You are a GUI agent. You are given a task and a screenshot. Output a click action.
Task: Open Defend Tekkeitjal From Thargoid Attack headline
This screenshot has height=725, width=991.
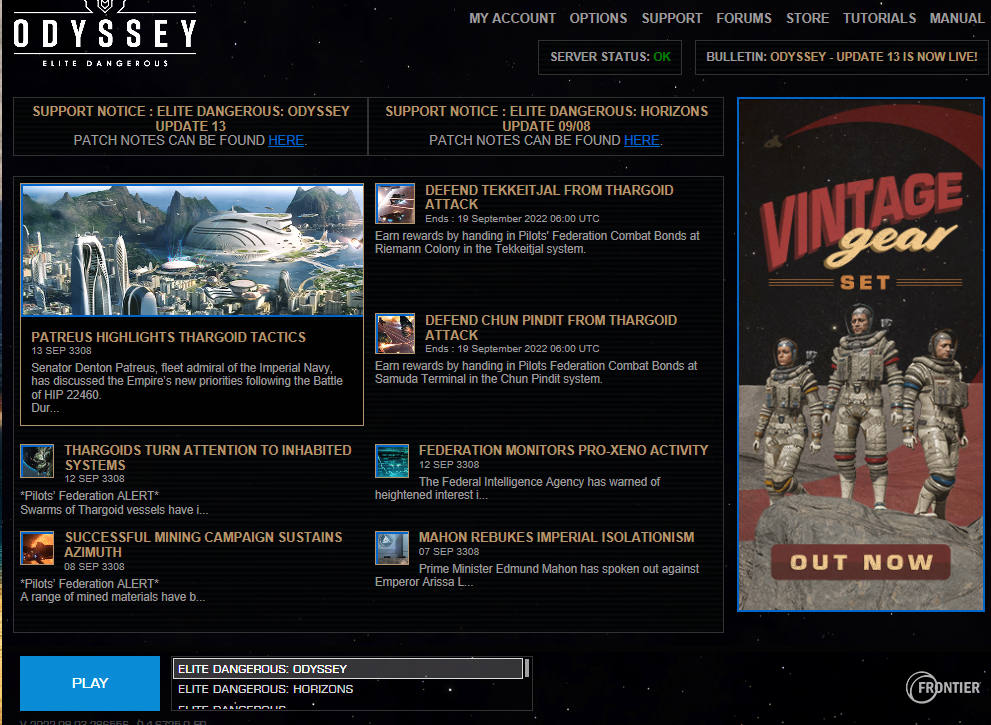pyautogui.click(x=549, y=197)
